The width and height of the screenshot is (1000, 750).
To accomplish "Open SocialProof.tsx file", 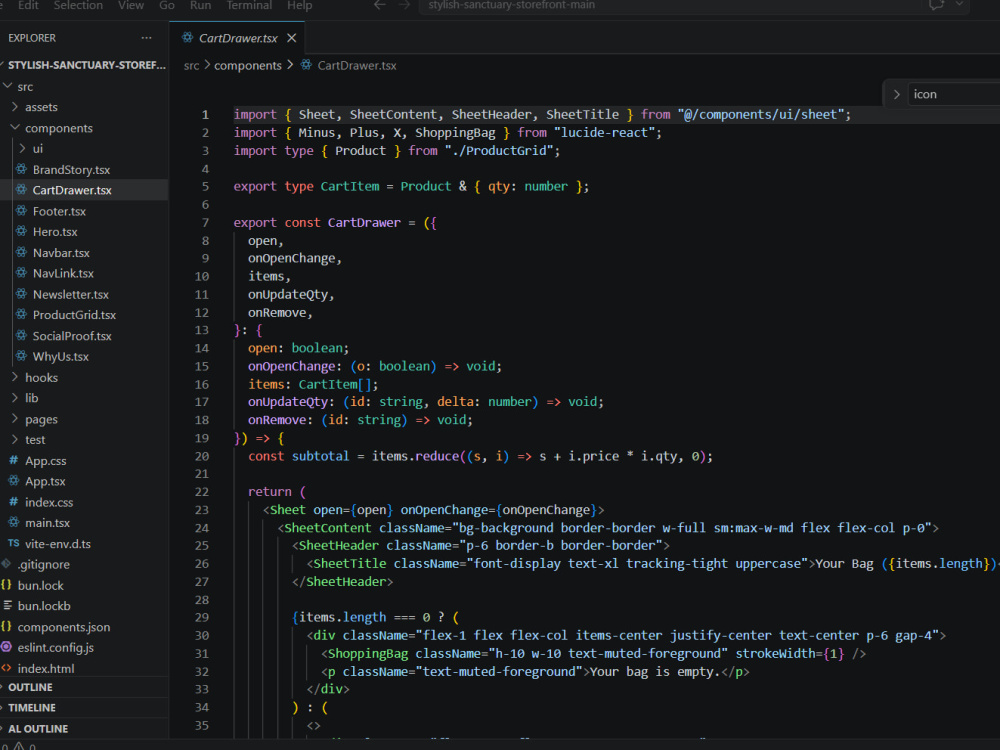I will click(71, 335).
